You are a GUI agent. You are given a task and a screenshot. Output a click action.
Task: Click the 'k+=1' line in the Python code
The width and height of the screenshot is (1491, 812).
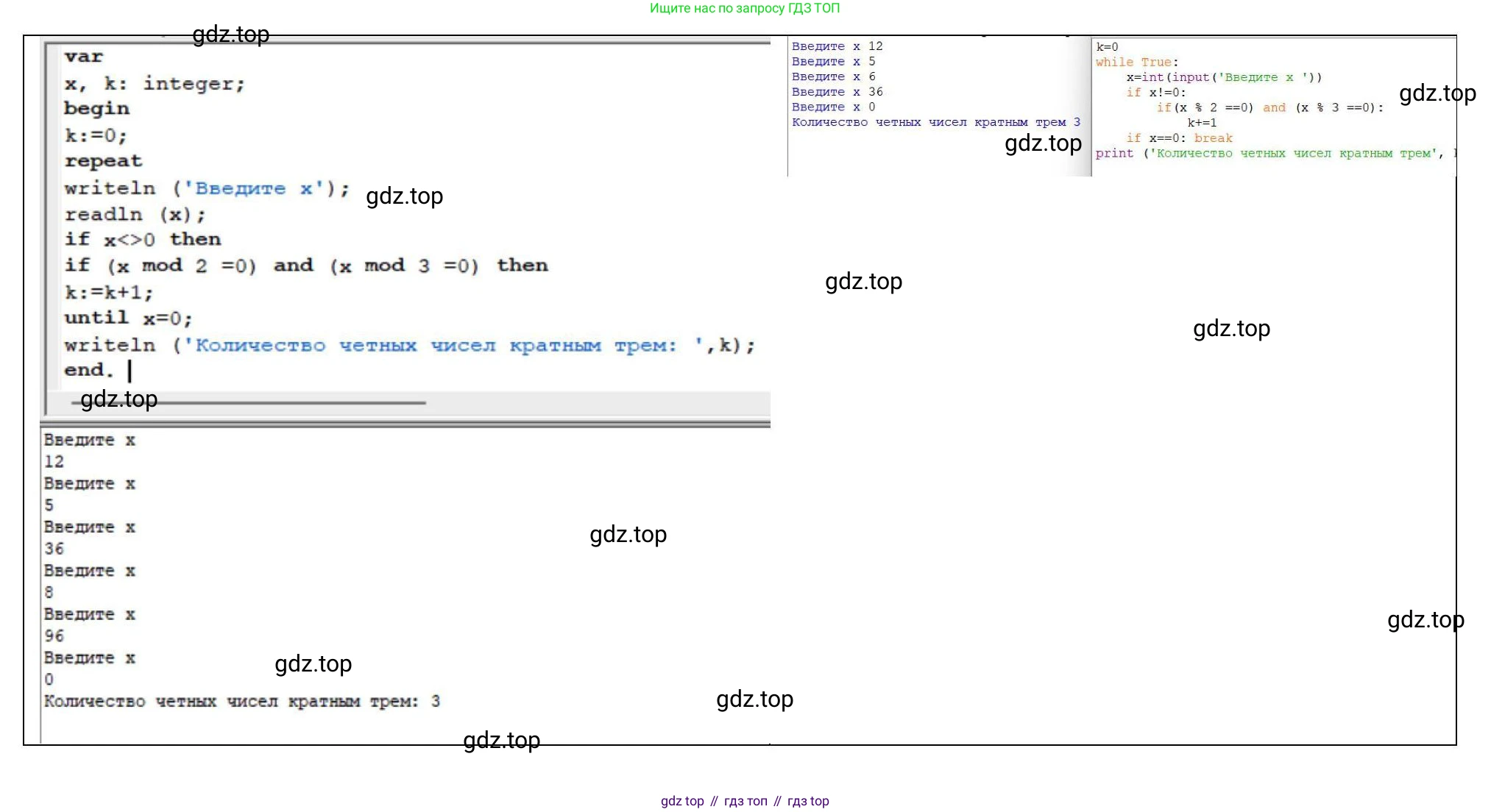1201,123
